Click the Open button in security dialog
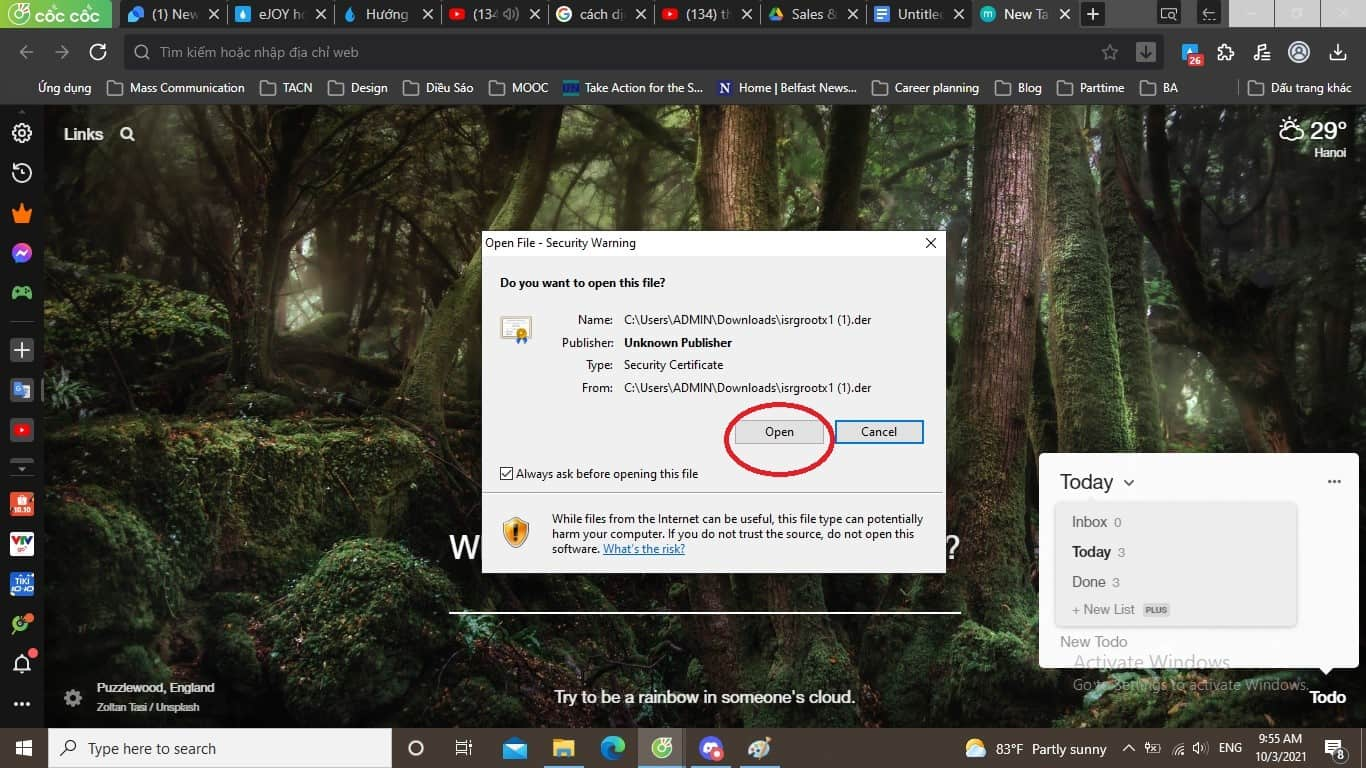This screenshot has width=1366, height=768. (x=779, y=432)
